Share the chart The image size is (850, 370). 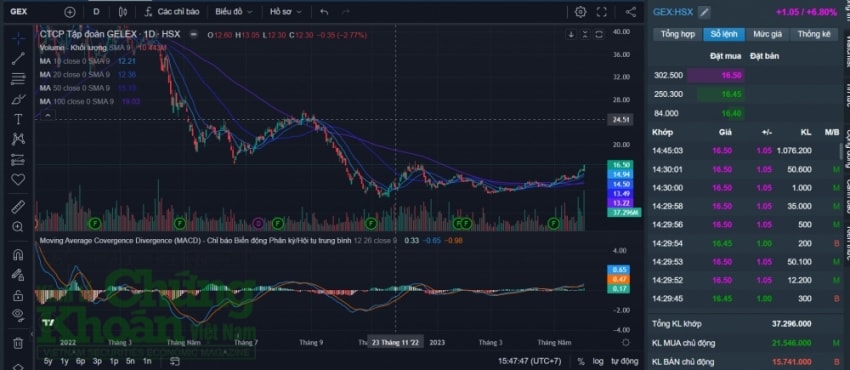[x=630, y=12]
